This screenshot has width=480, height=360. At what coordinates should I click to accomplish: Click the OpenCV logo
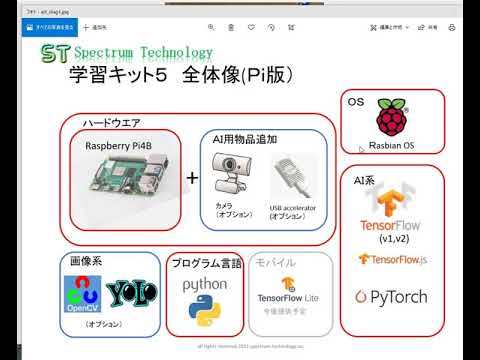click(82, 294)
